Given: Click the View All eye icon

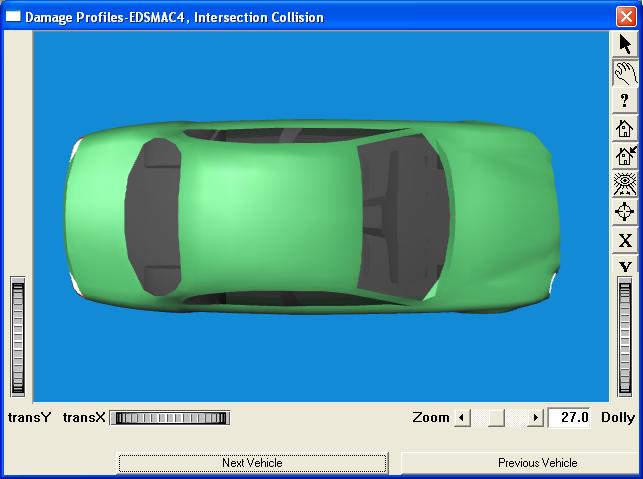Looking at the screenshot, I should 625,184.
